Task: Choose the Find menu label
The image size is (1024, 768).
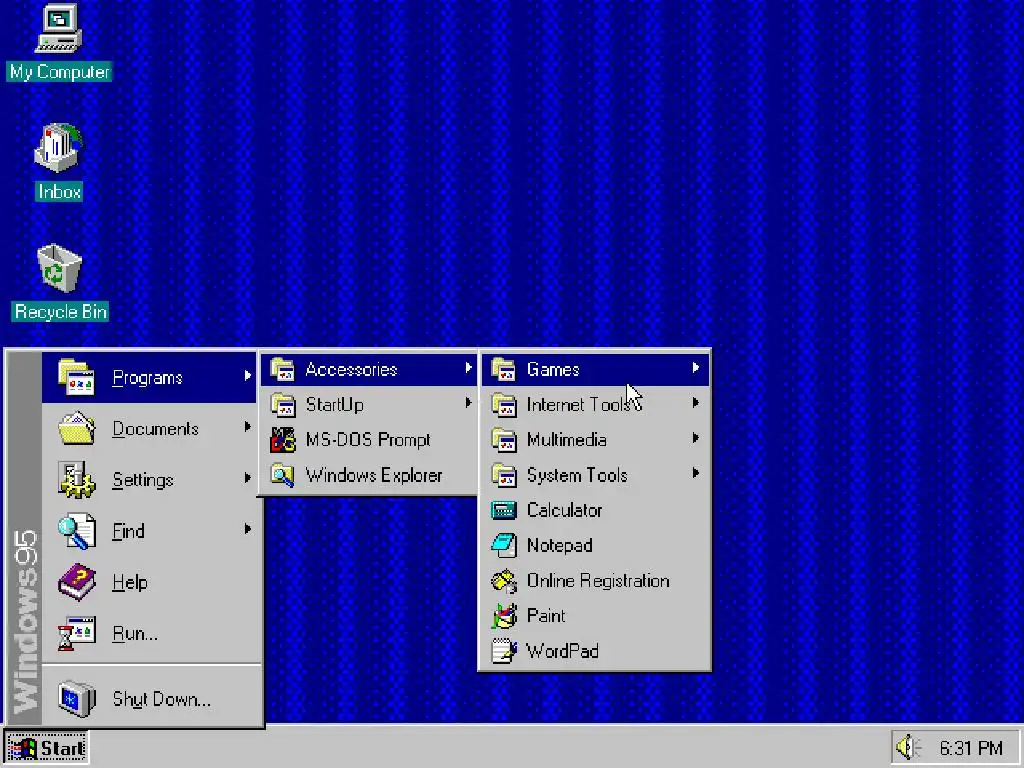Action: click(x=128, y=531)
